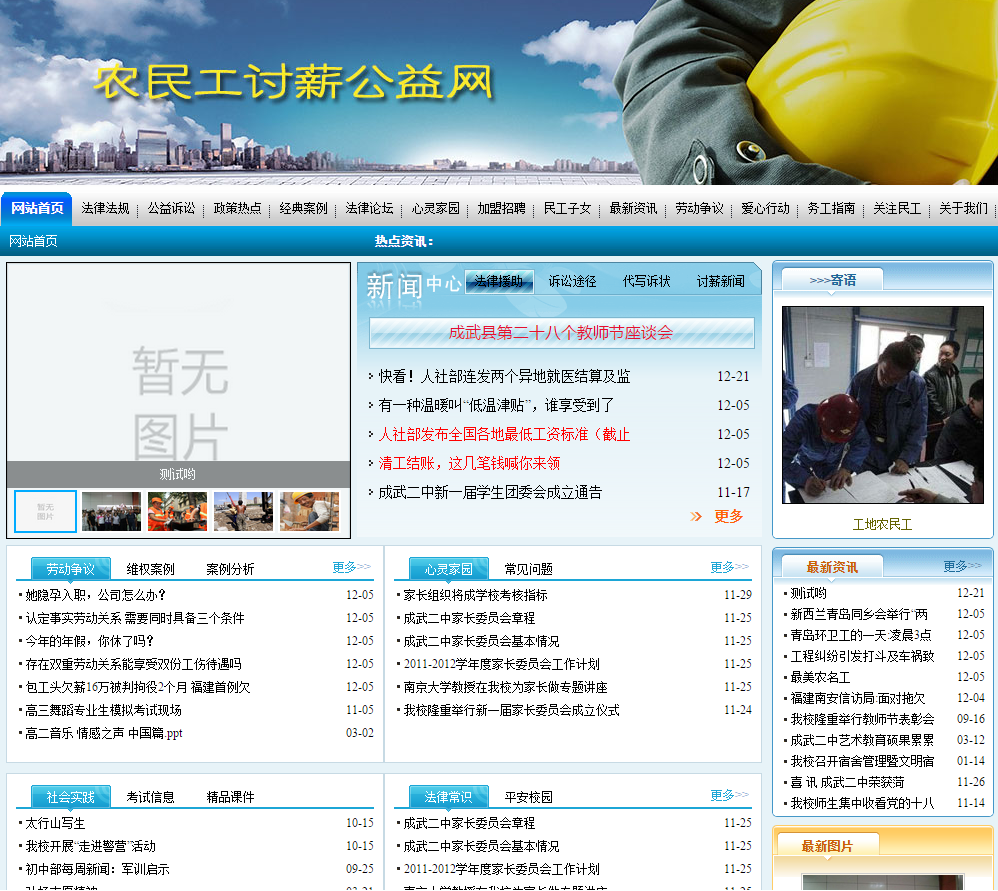The image size is (998, 891).
Task: Select the yellow-helmet worker thumbnail
Action: (x=309, y=511)
